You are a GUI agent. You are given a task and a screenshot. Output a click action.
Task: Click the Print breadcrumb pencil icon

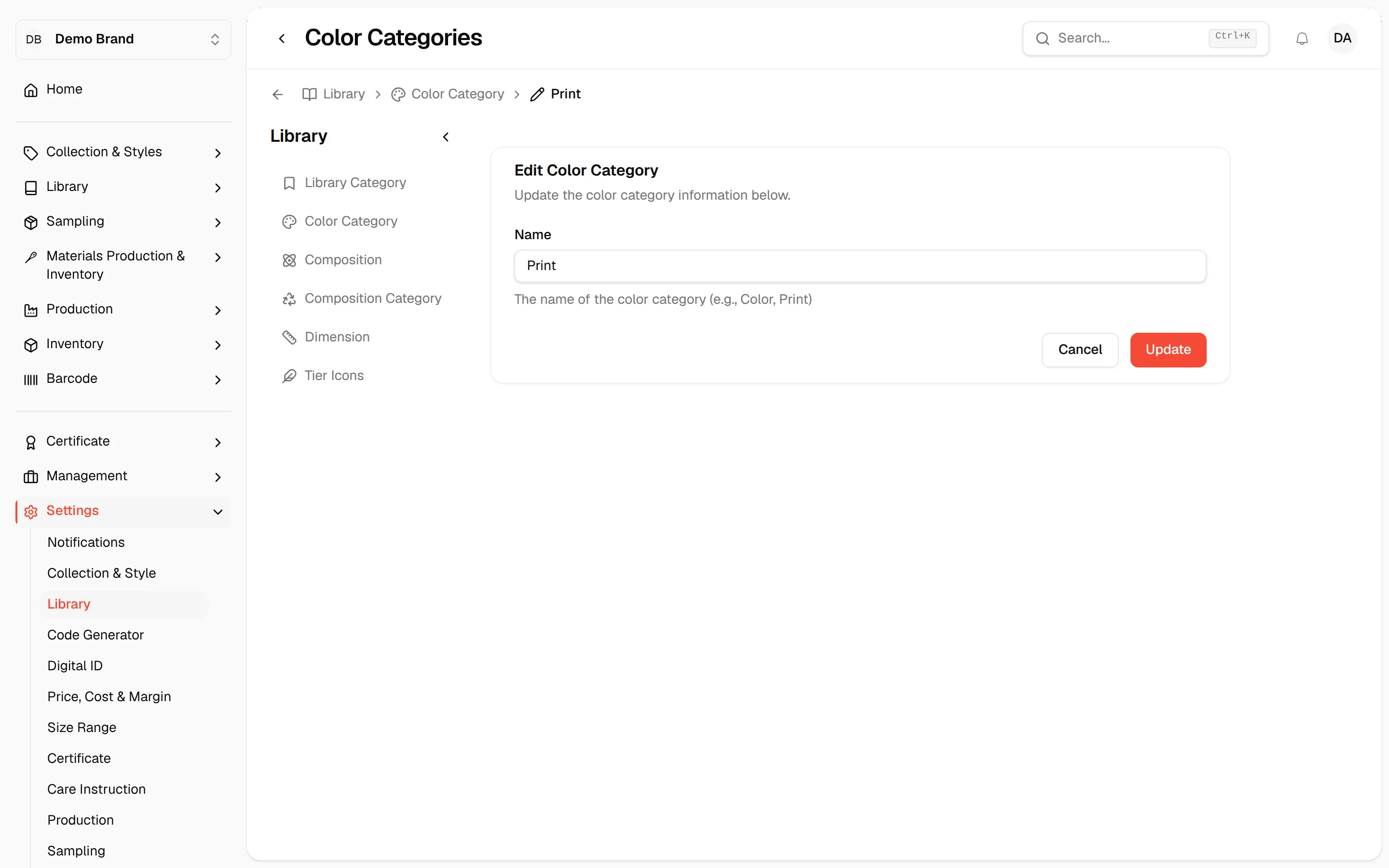[537, 94]
